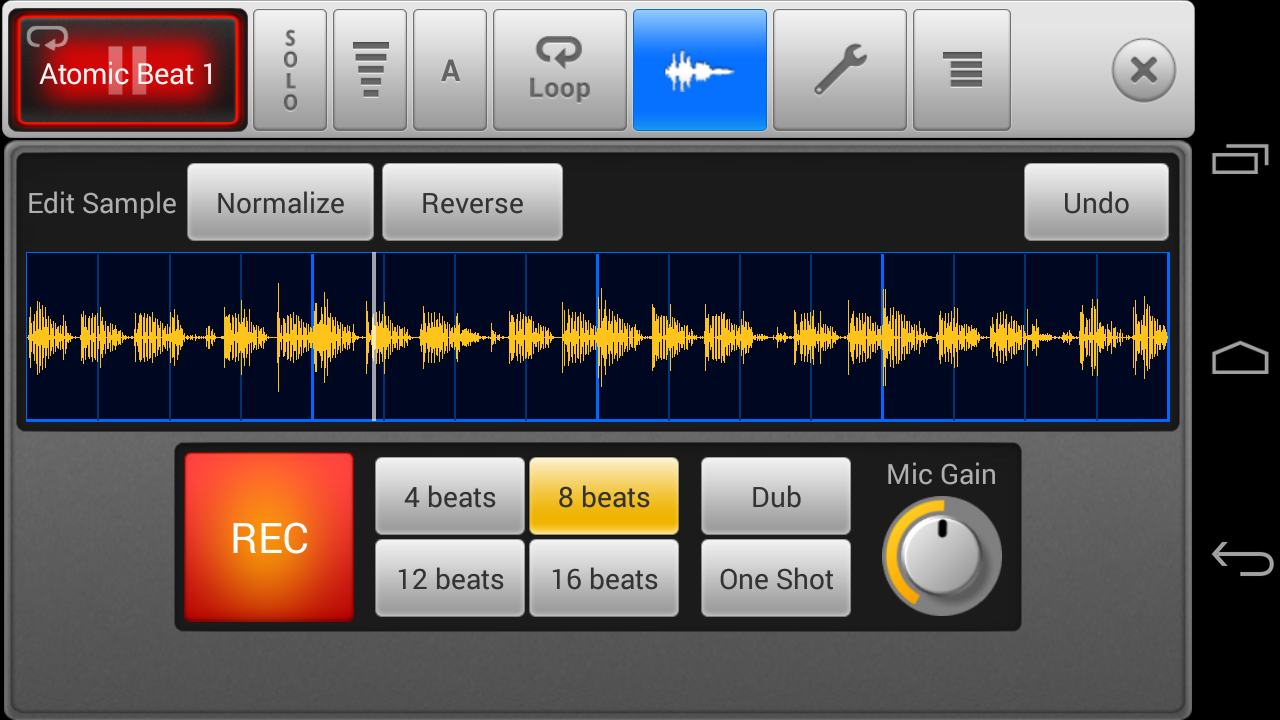Choose the 8 beats length option

pos(604,497)
